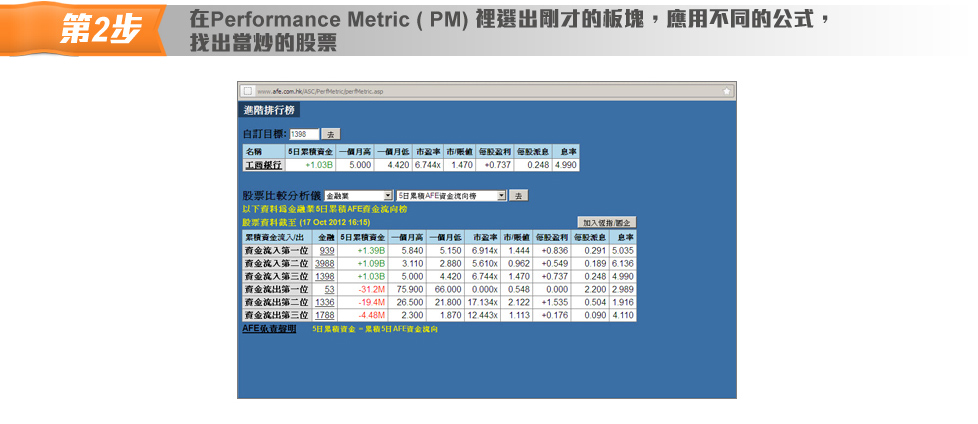Image resolution: width=978 pixels, height=424 pixels.
Task: Click the page icon beside the URL
Action: (247, 91)
